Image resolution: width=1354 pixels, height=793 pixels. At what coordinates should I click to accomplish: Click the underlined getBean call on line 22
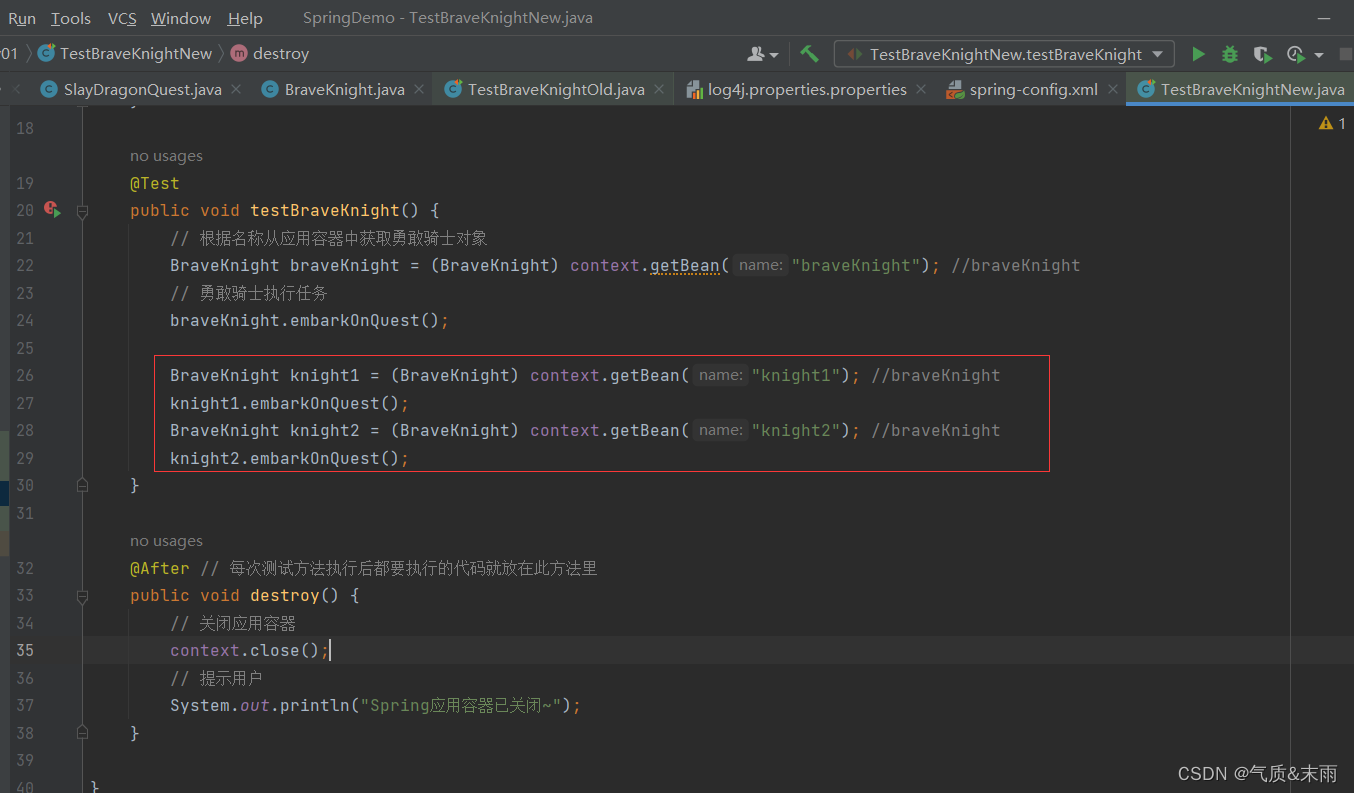pos(685,266)
